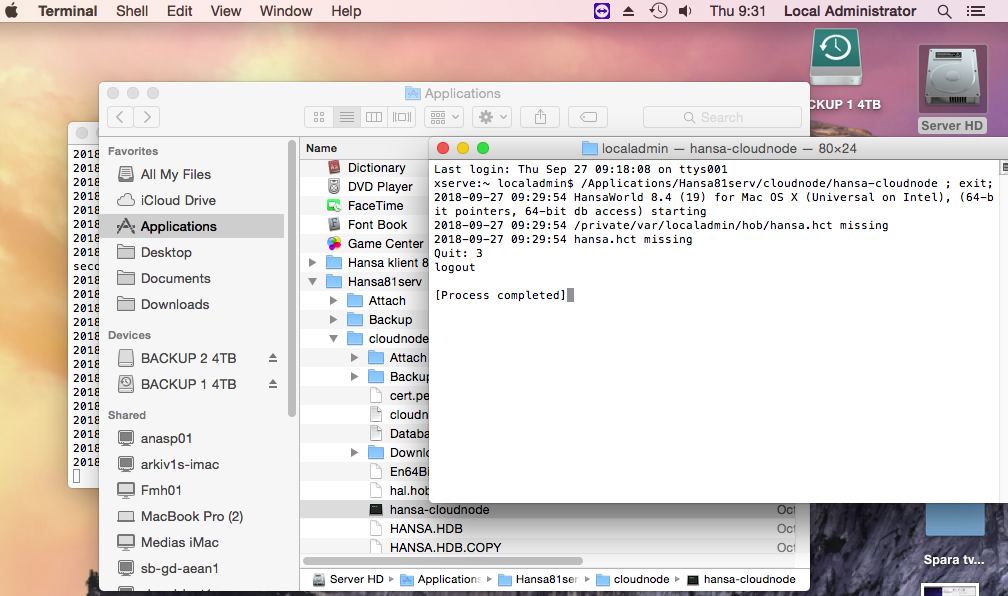Open the Shell menu
The height and width of the screenshot is (596, 1008).
[x=132, y=11]
